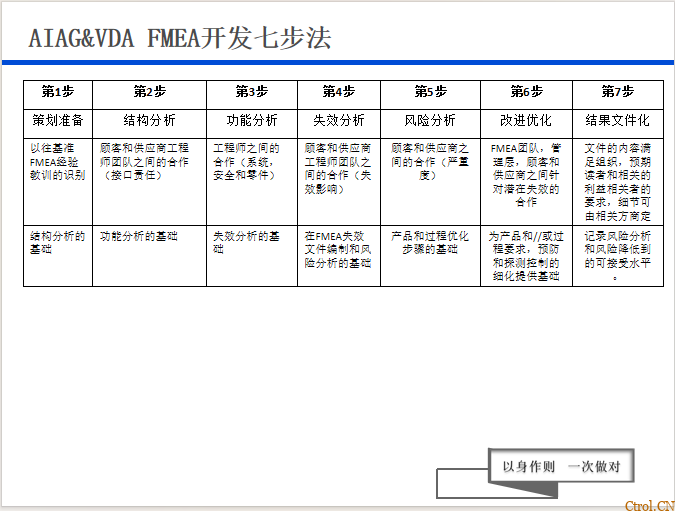Click the slide title 'AIAG&VDA FMEA开发七步法'

coord(180,38)
